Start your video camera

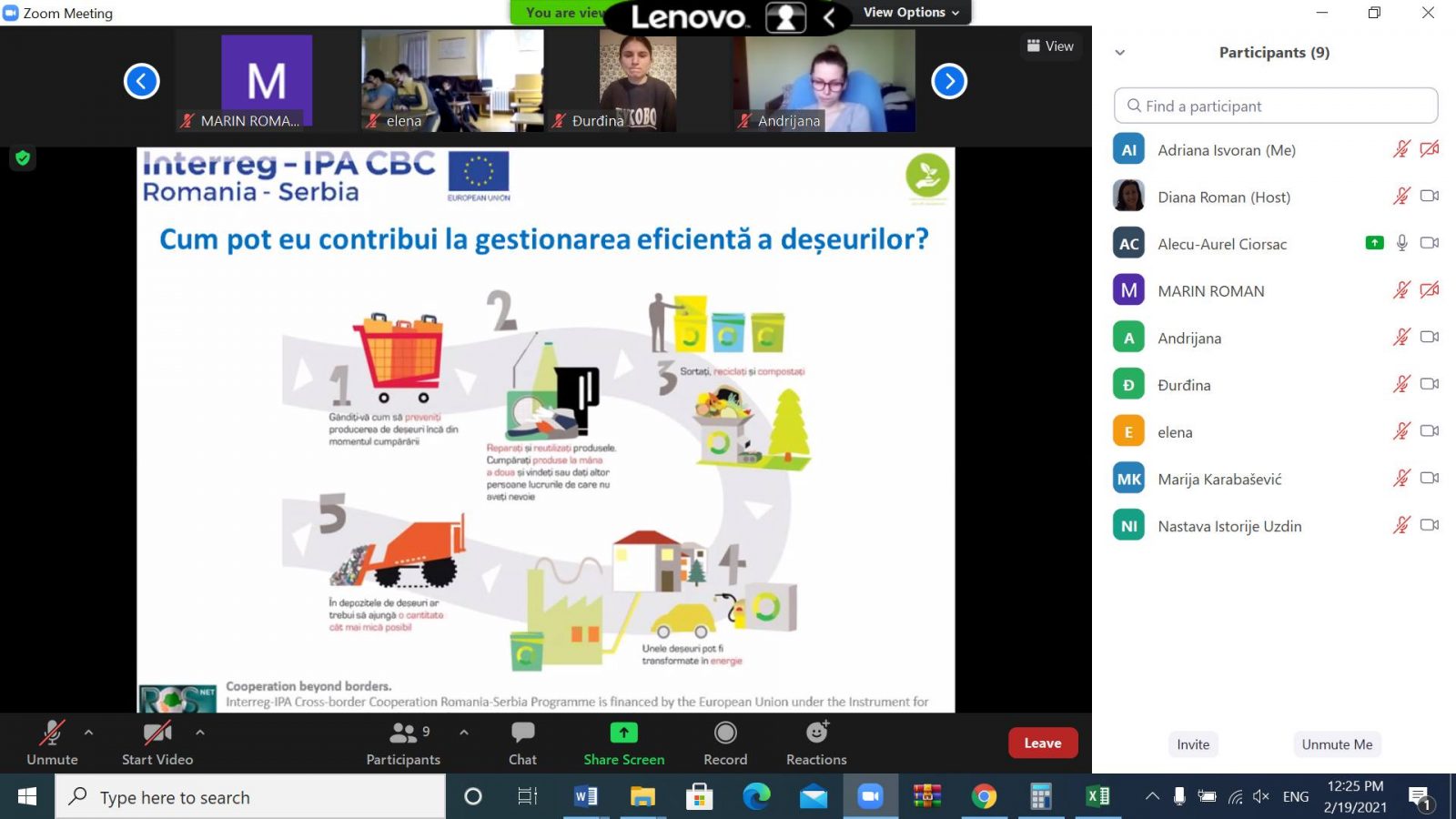tap(157, 743)
